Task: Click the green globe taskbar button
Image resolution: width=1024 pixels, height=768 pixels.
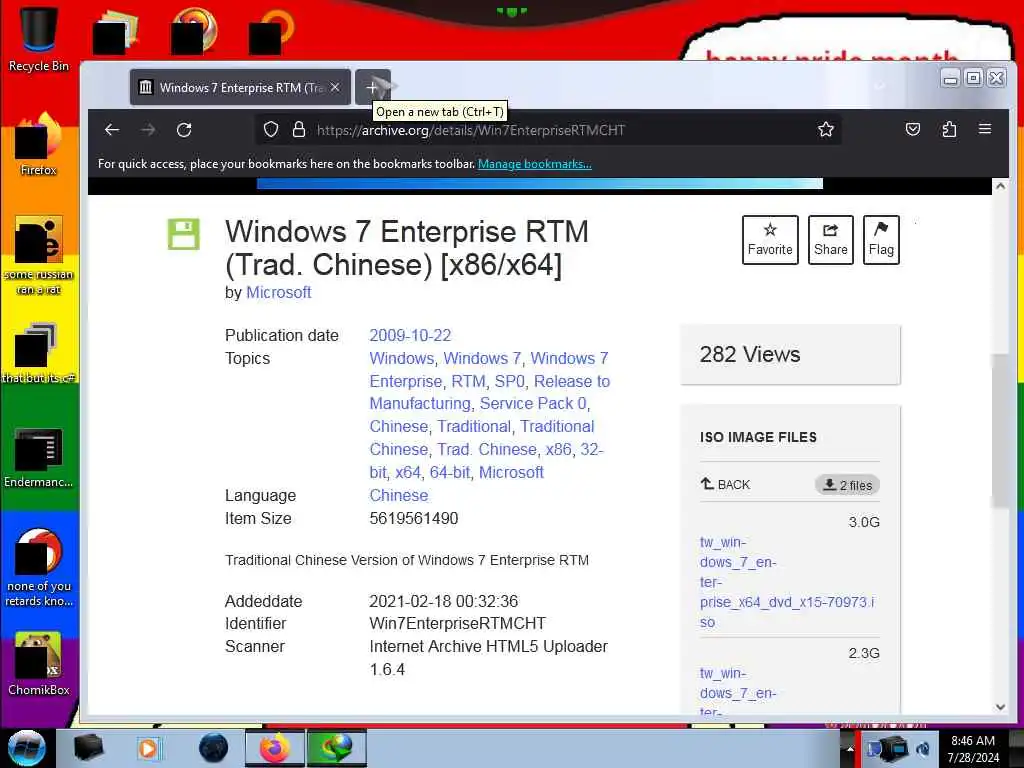Action: [x=336, y=748]
